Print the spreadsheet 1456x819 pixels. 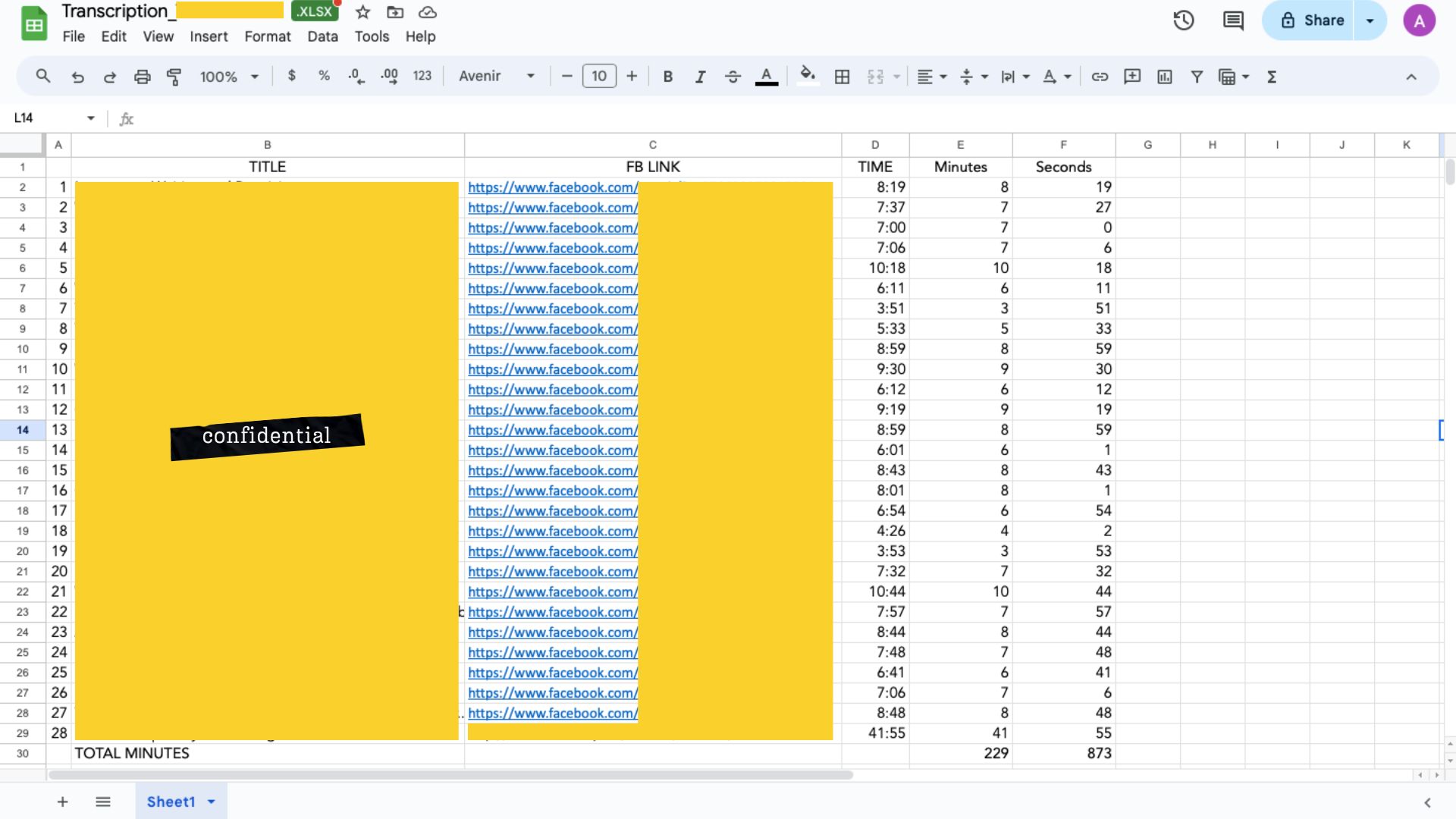click(142, 77)
